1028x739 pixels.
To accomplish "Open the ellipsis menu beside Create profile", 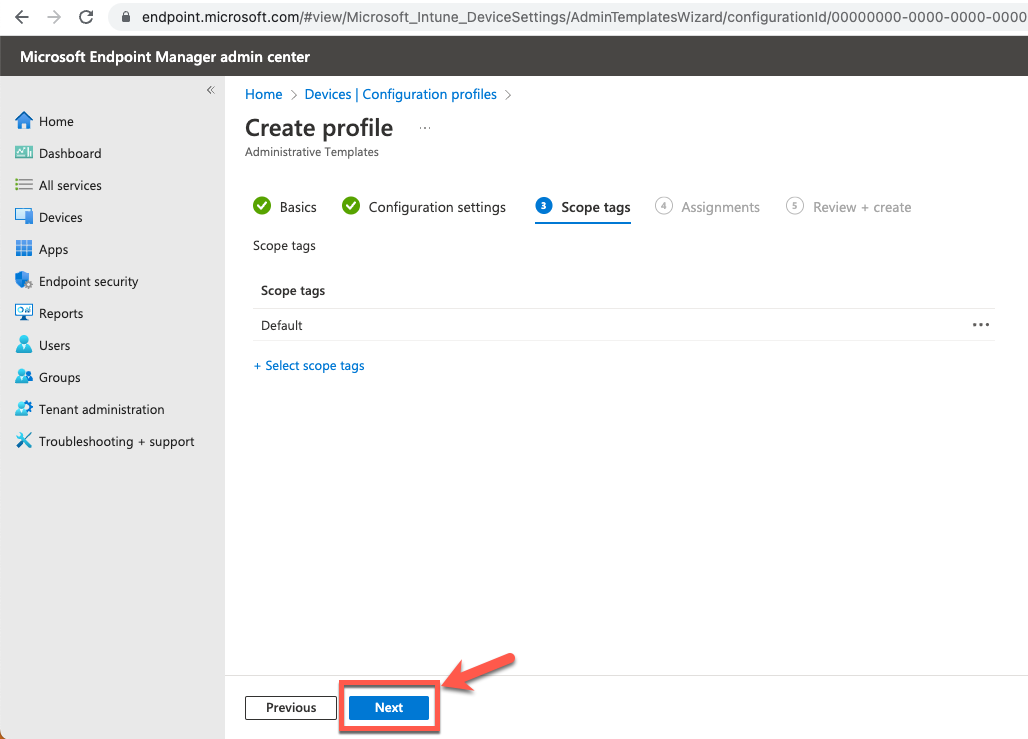I will click(425, 128).
